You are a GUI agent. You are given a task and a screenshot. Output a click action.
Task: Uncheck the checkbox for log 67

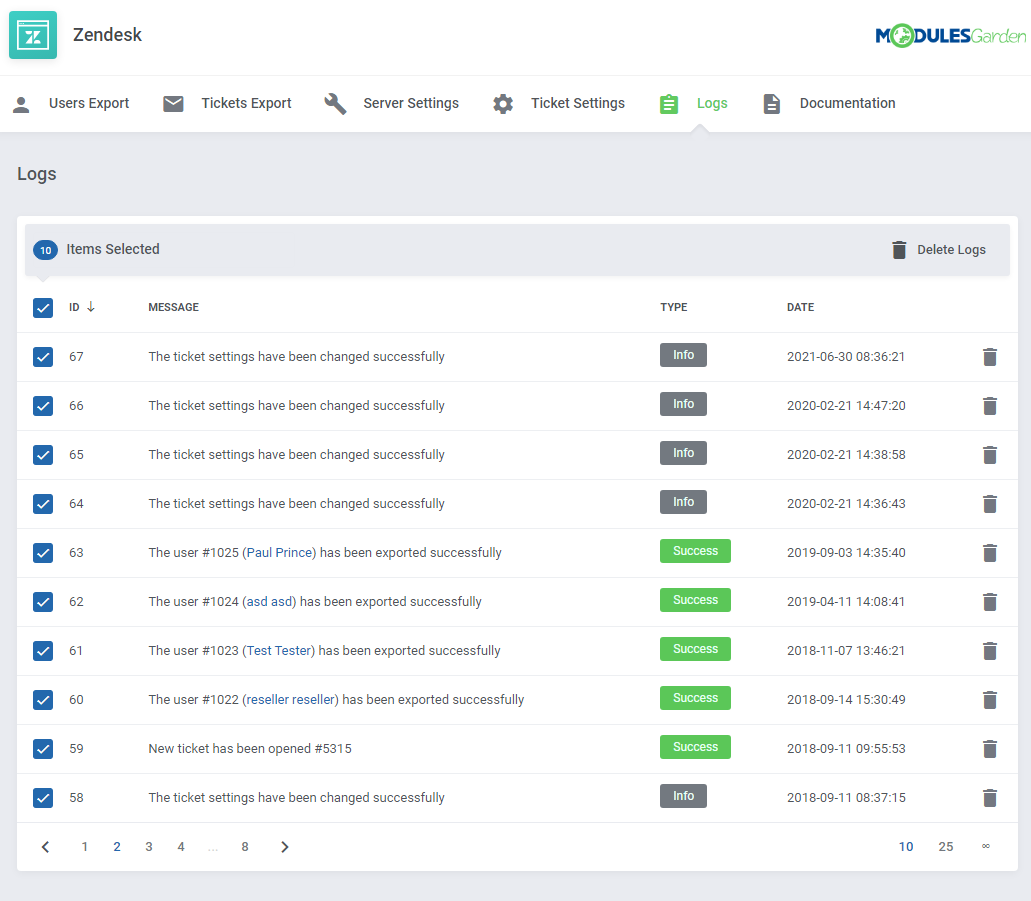[43, 357]
